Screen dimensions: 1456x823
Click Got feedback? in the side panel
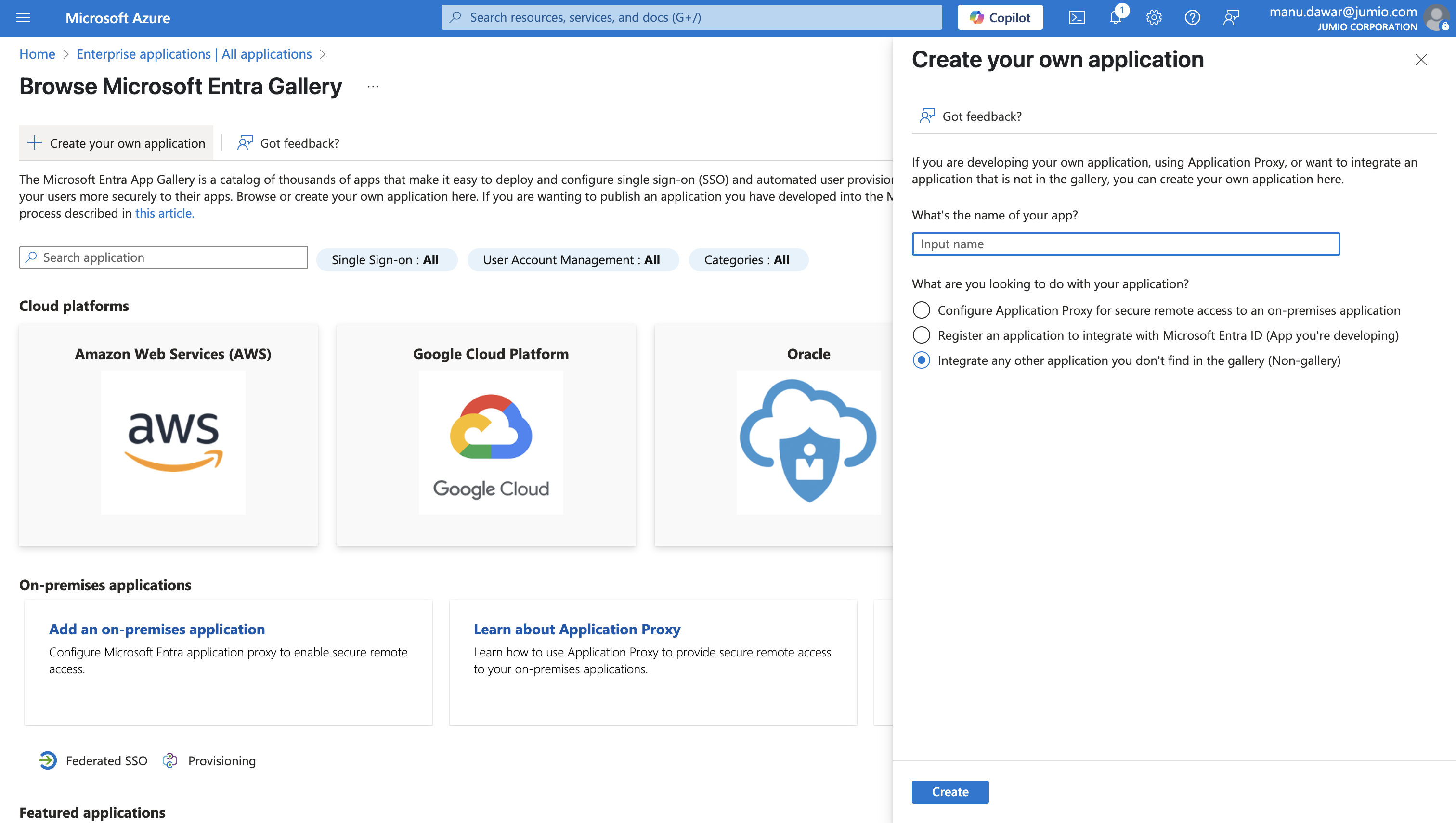tap(971, 116)
